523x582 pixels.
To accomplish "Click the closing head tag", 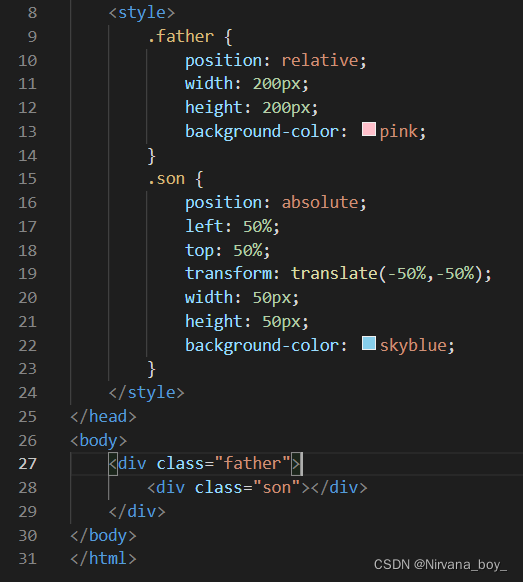I will [x=104, y=417].
